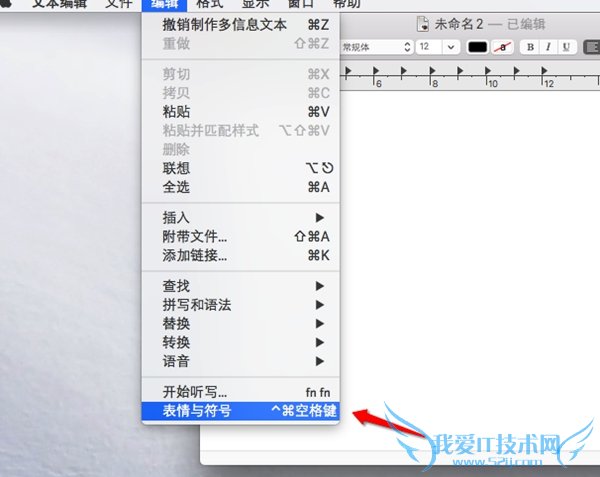
Task: Choose 全选 from the edit menu
Action: point(241,187)
